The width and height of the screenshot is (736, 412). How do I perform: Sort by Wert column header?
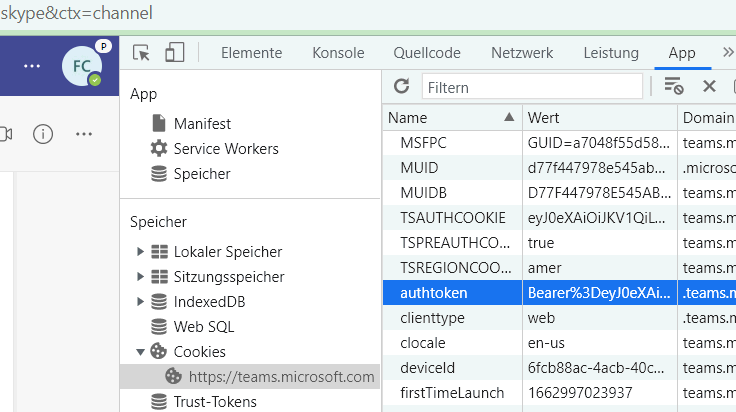599,117
